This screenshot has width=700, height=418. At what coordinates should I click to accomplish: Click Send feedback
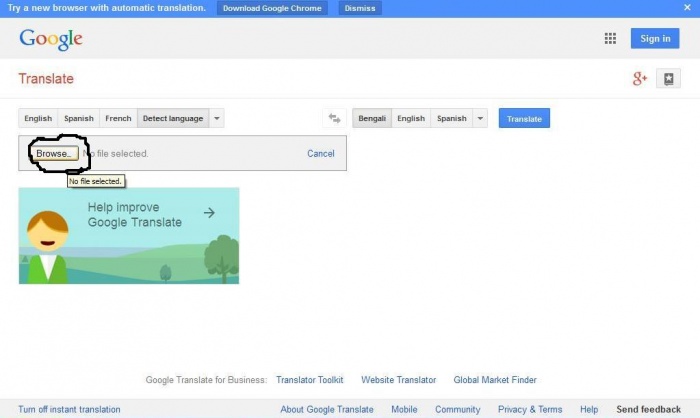tap(648, 410)
